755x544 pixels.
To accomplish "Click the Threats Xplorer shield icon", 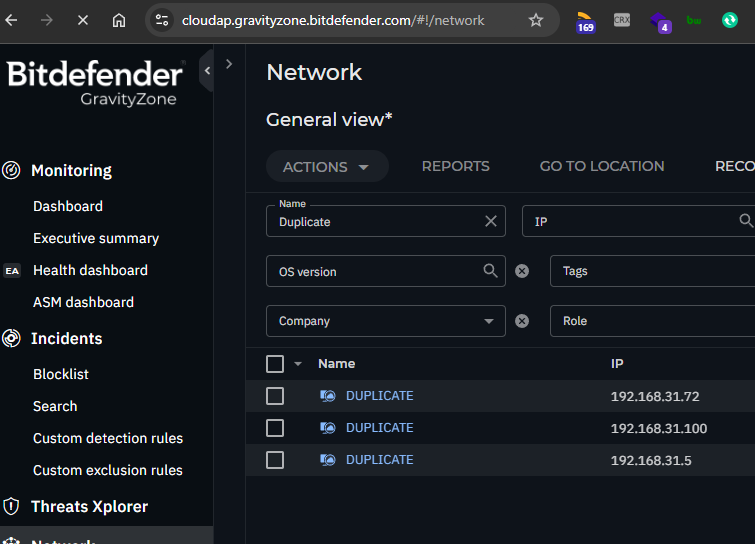I will point(11,506).
